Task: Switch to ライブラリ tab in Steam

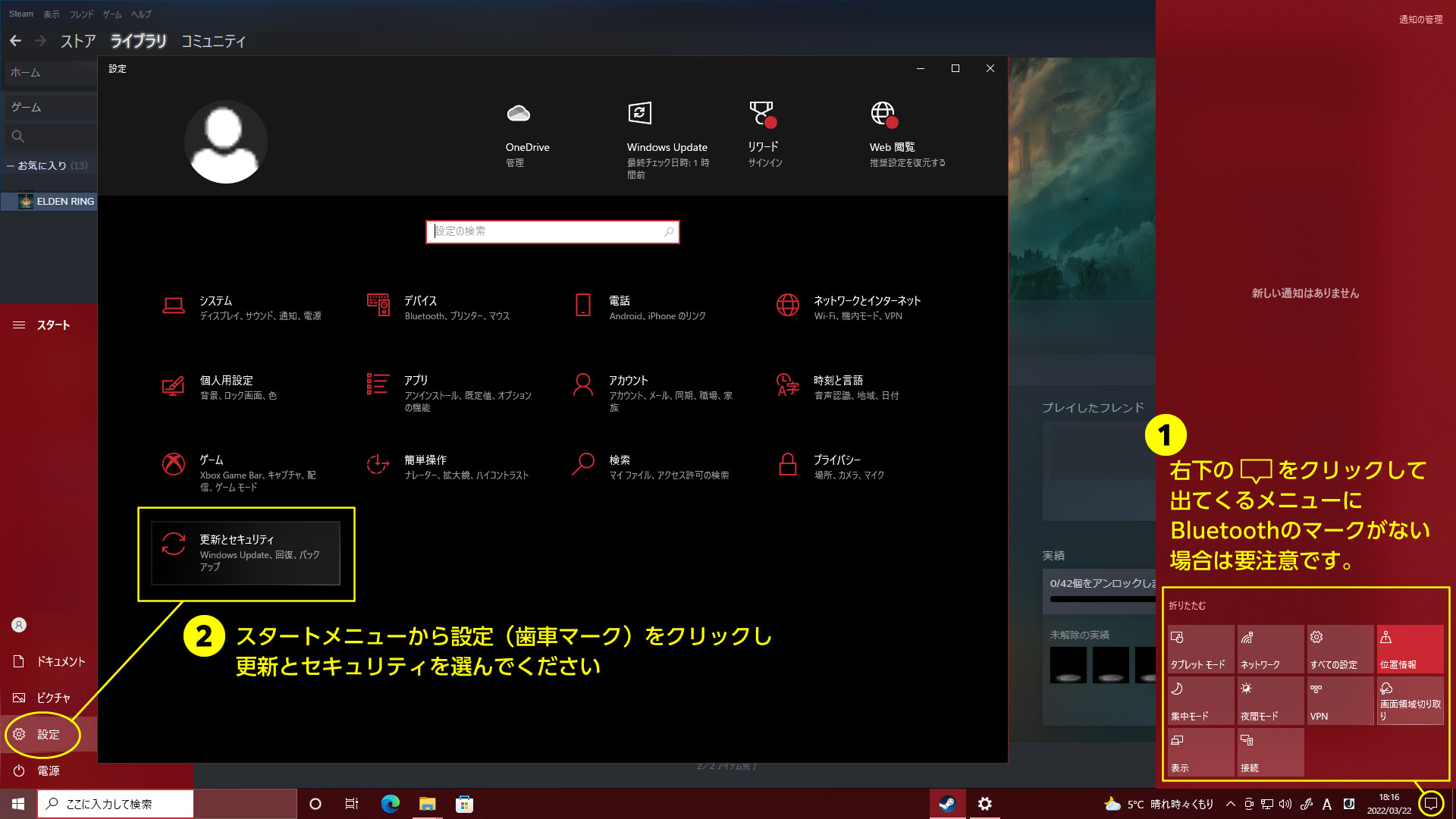Action: (x=138, y=41)
